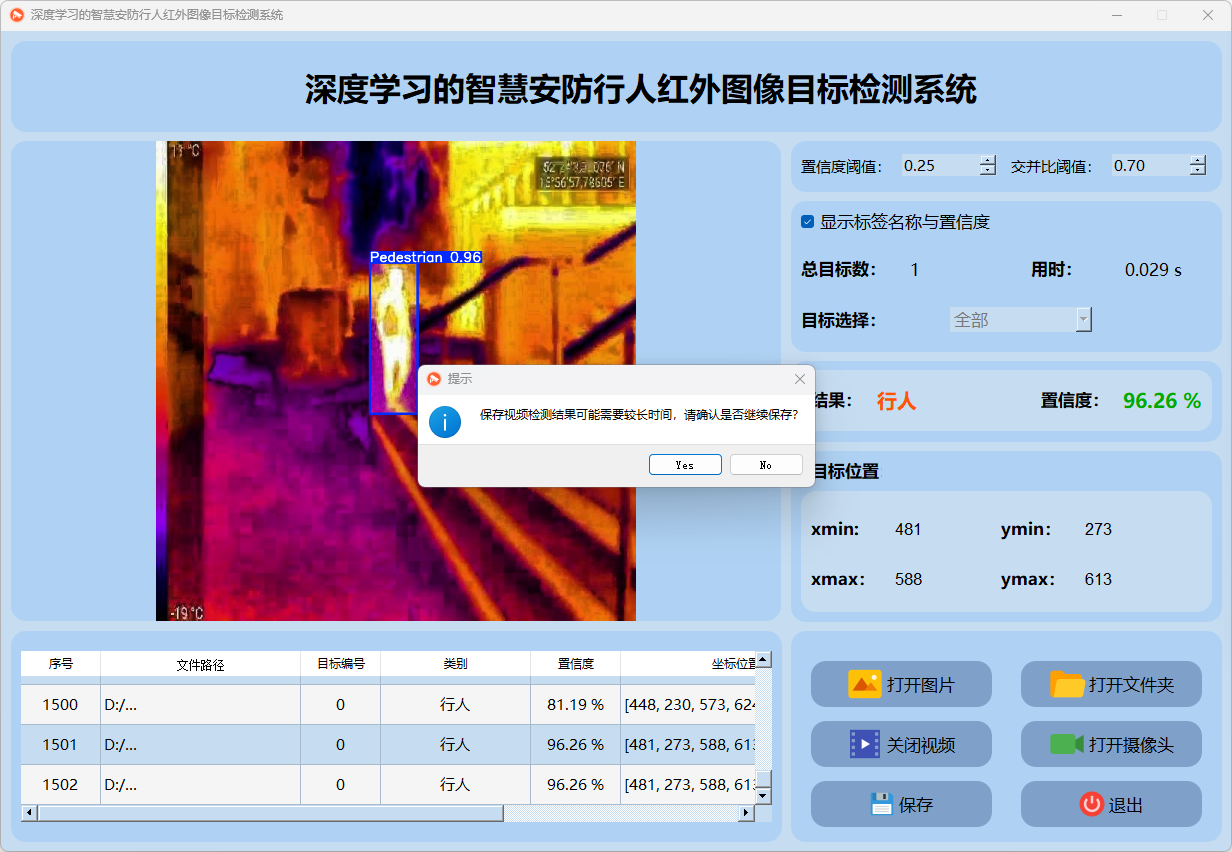Increase 置信度阈值 with up arrow
The width and height of the screenshot is (1232, 852).
click(988, 161)
